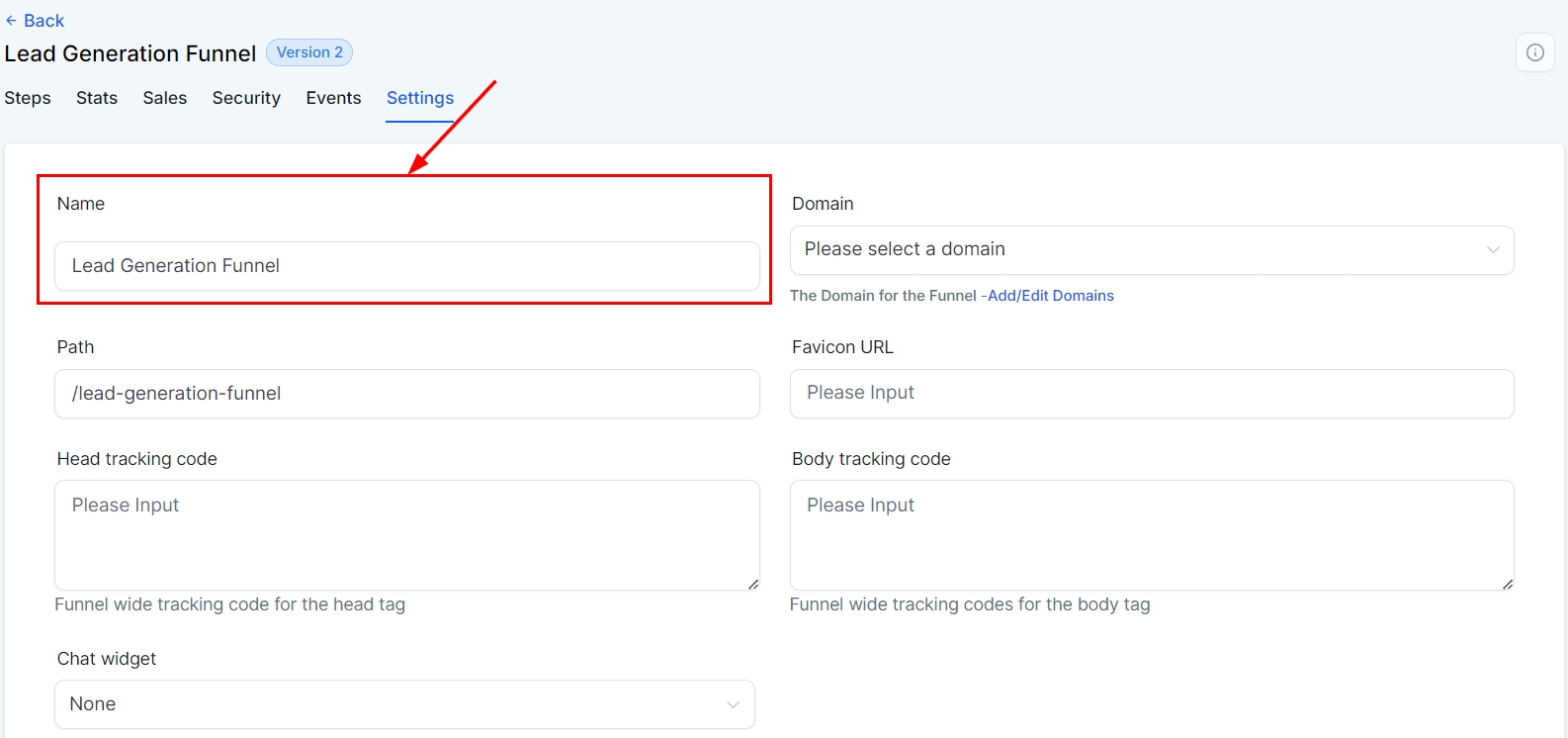Click the Head tracking code resize handle
The width and height of the screenshot is (1568, 738).
[x=753, y=585]
